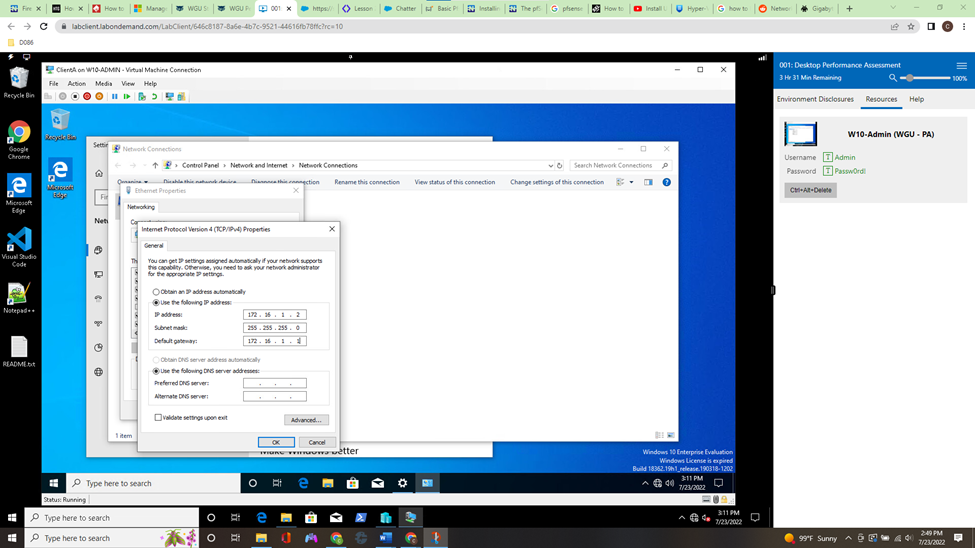Open the recent locations dropdown beside nav arrows
The height and width of the screenshot is (548, 975).
144,165
